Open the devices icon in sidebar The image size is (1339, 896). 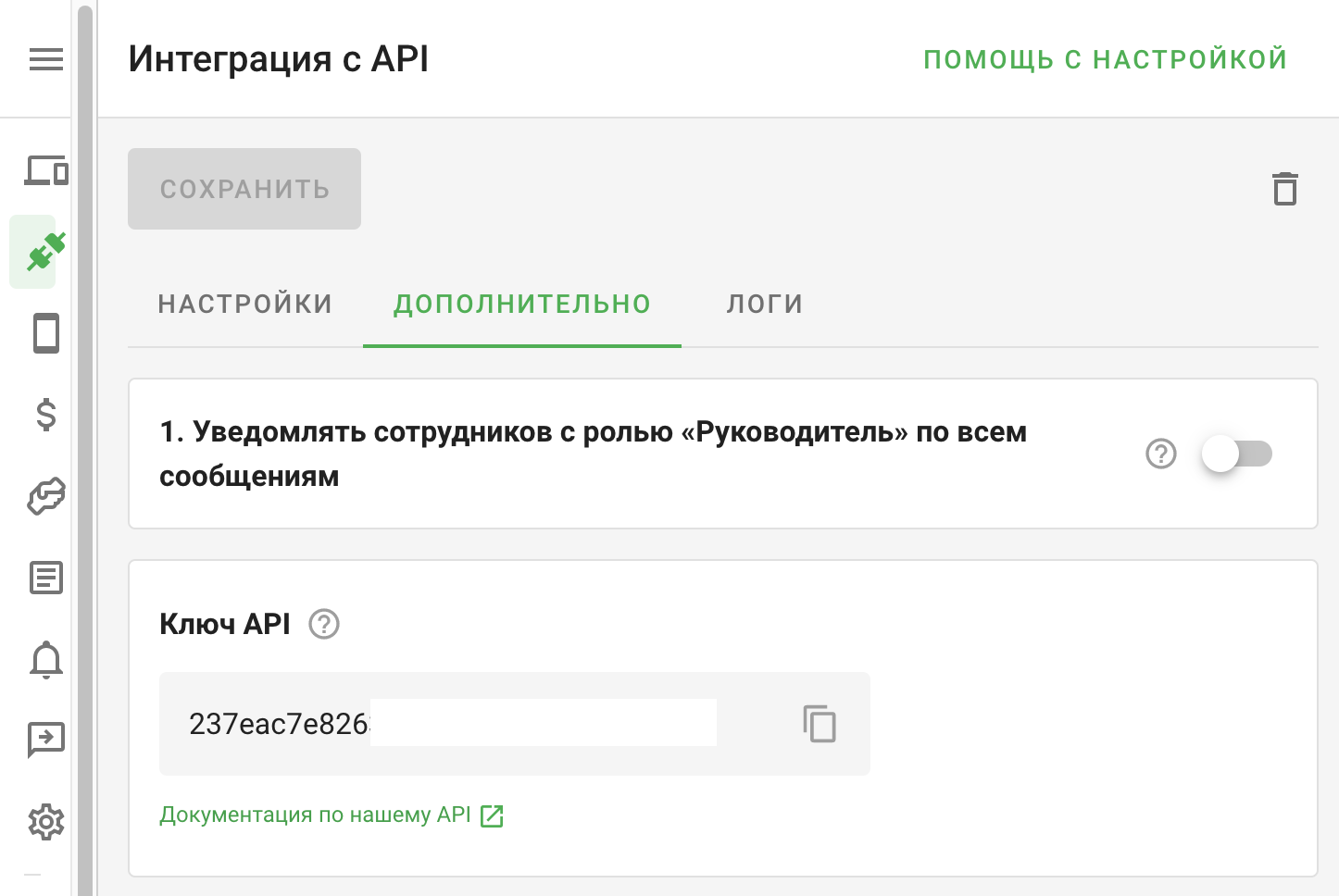45,171
